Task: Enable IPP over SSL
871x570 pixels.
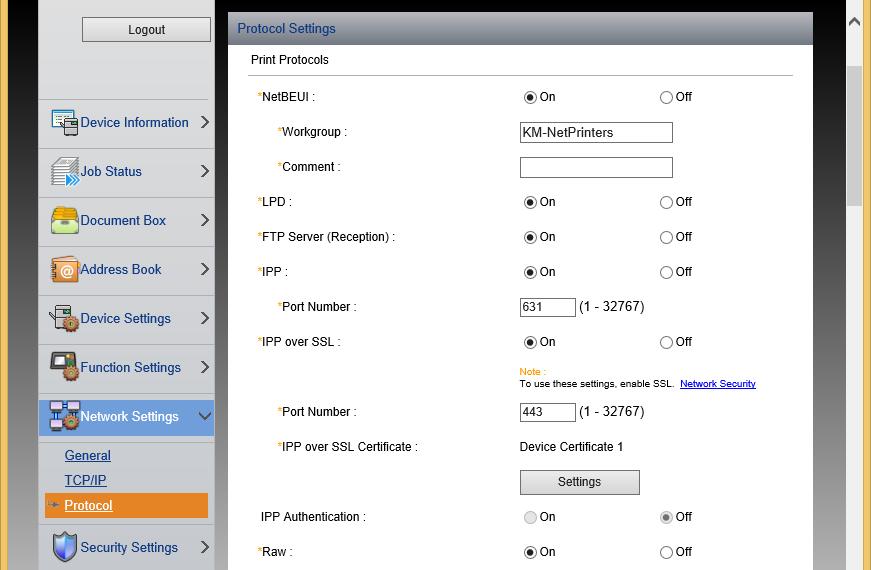Action: click(530, 342)
